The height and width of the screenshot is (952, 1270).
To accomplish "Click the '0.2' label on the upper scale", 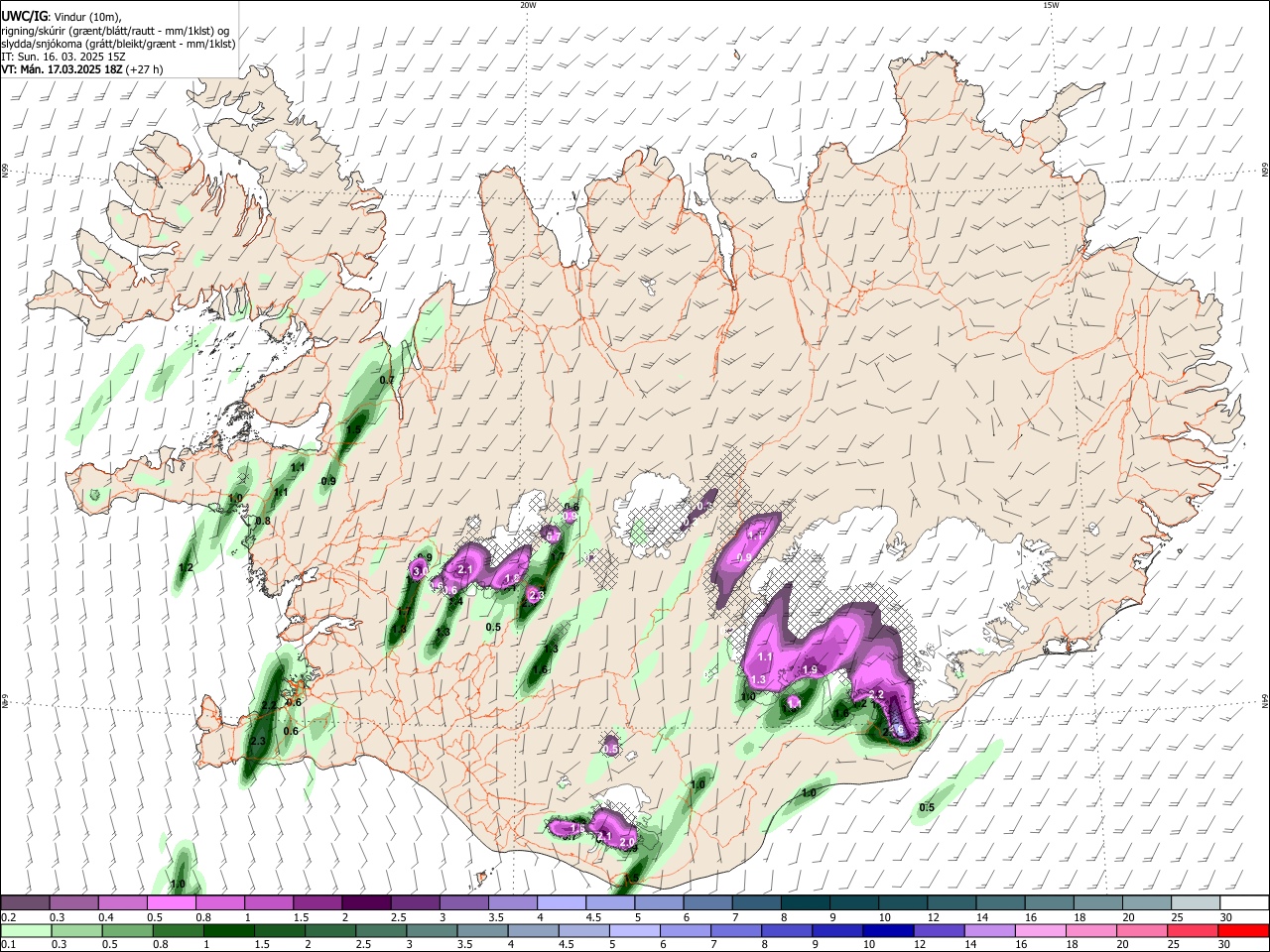I will 9,917.
